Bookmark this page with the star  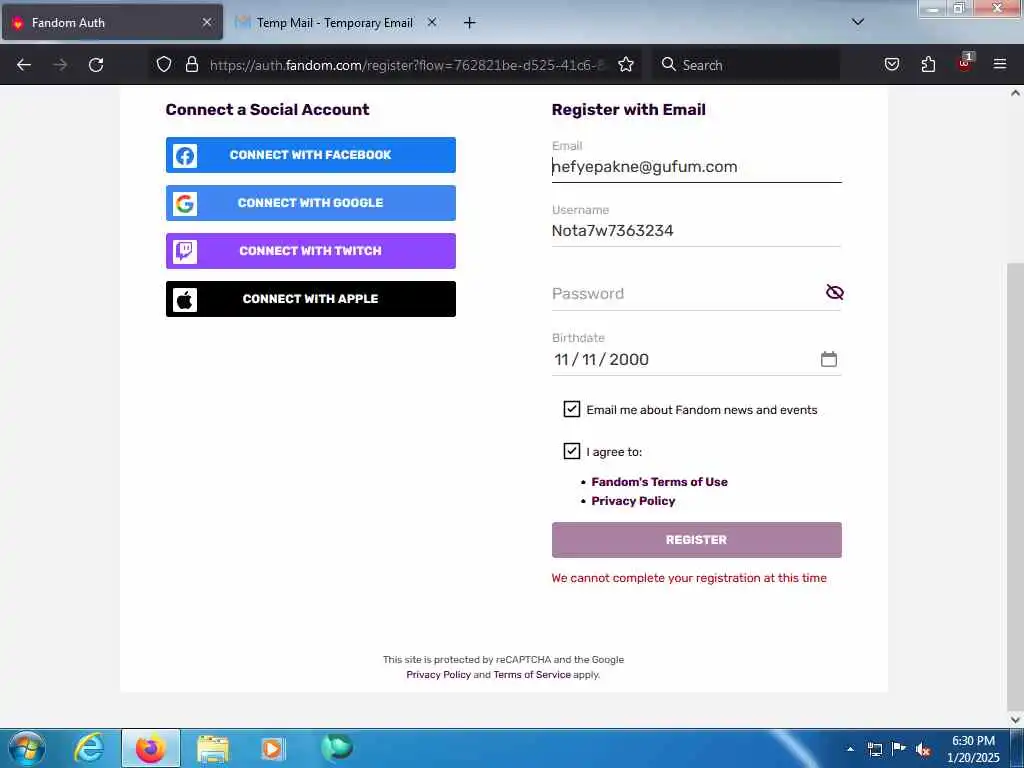tap(626, 64)
